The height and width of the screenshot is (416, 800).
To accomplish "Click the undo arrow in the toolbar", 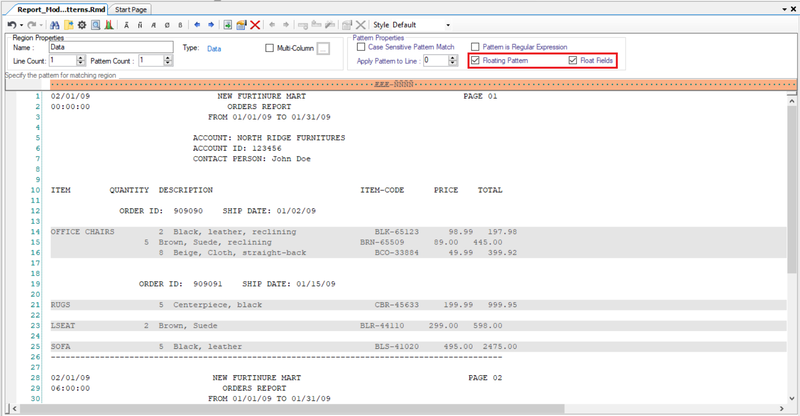I will point(10,24).
